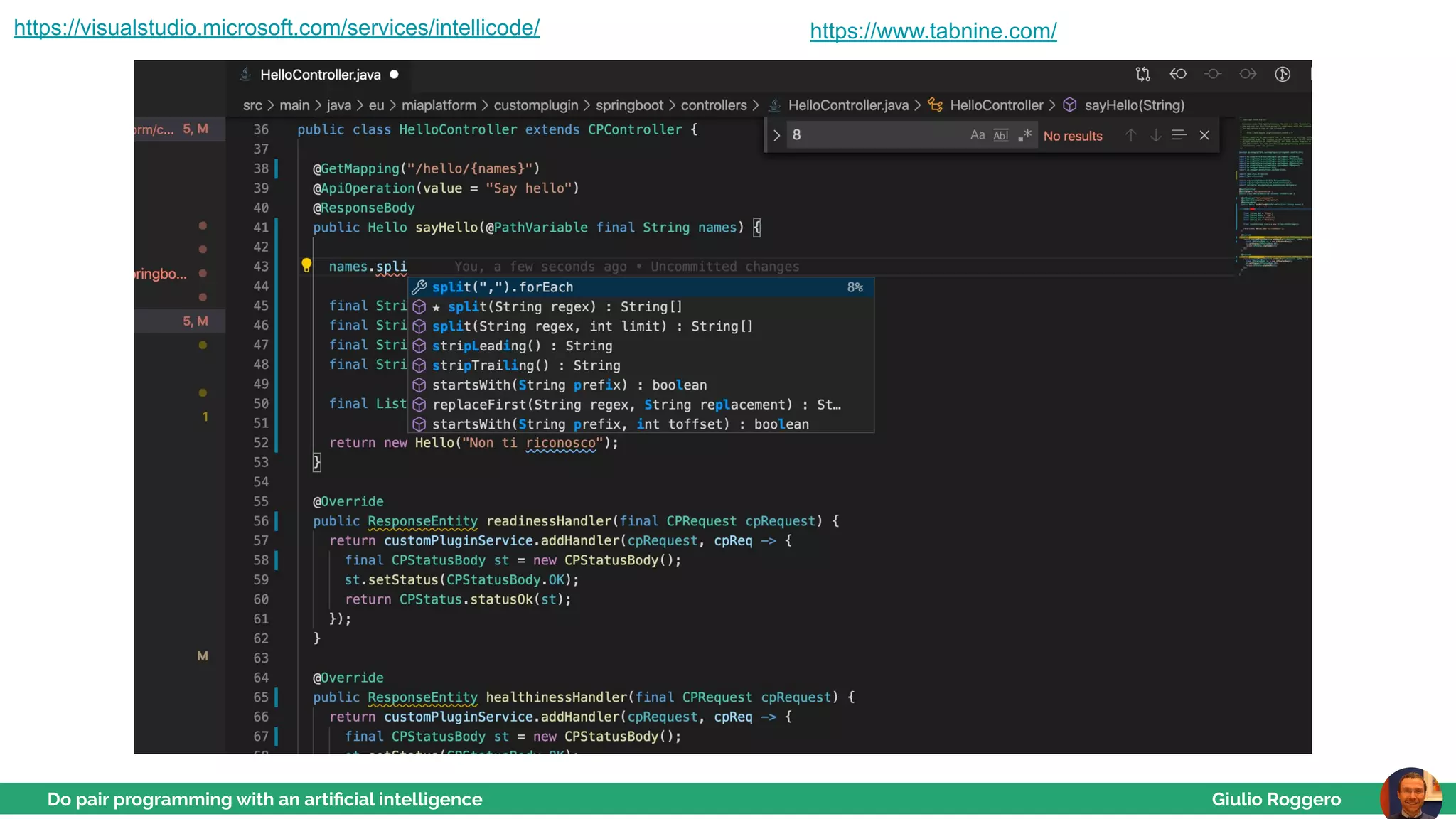The image size is (1456, 819).
Task: Click the sayHello method name on line 41
Action: pos(446,227)
